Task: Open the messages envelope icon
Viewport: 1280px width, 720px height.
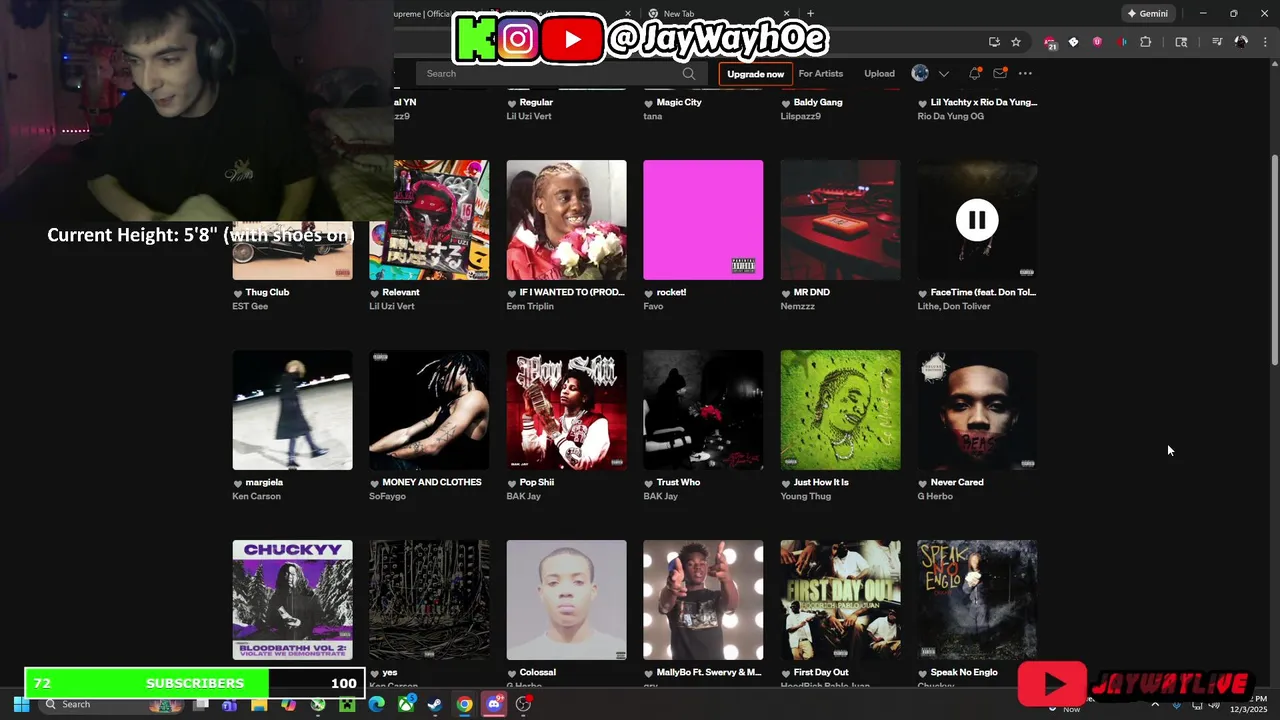Action: click(999, 73)
